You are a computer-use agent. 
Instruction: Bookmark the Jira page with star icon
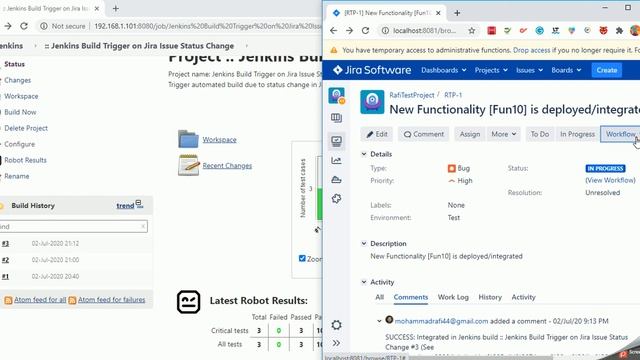pos(472,31)
